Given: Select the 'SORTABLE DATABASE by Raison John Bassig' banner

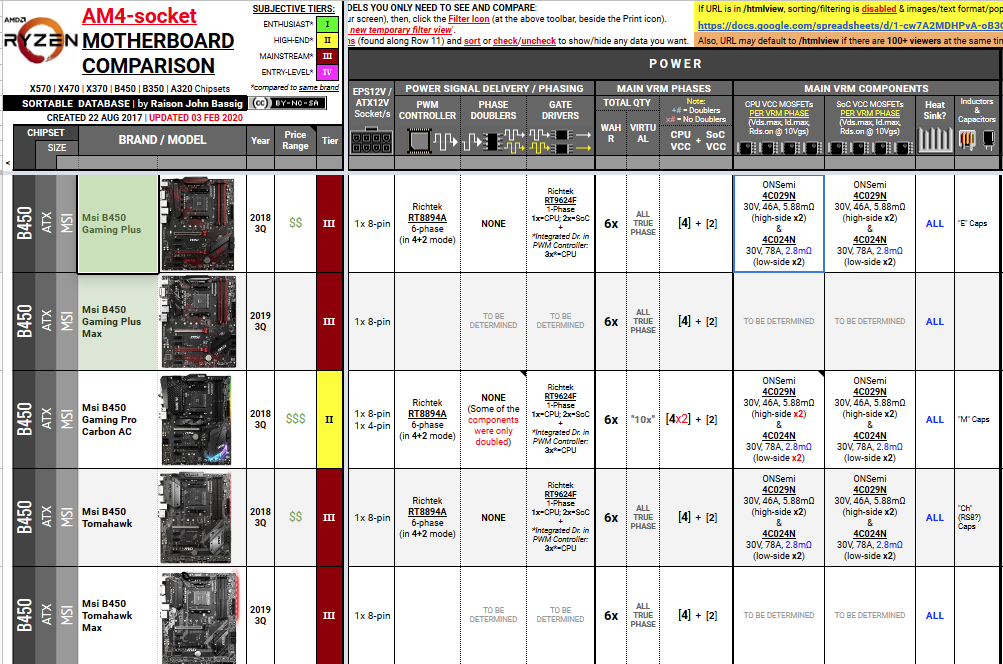Looking at the screenshot, I should [x=125, y=104].
